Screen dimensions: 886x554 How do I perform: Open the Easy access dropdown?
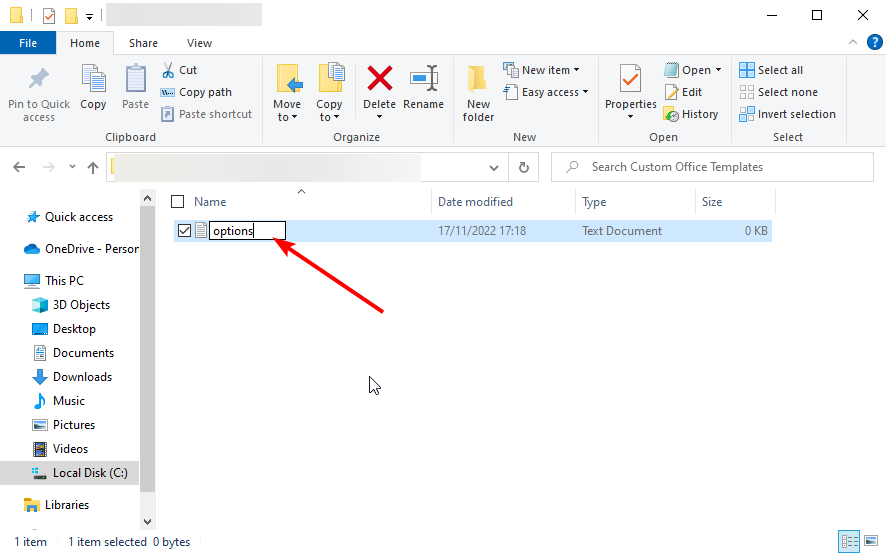[x=546, y=92]
